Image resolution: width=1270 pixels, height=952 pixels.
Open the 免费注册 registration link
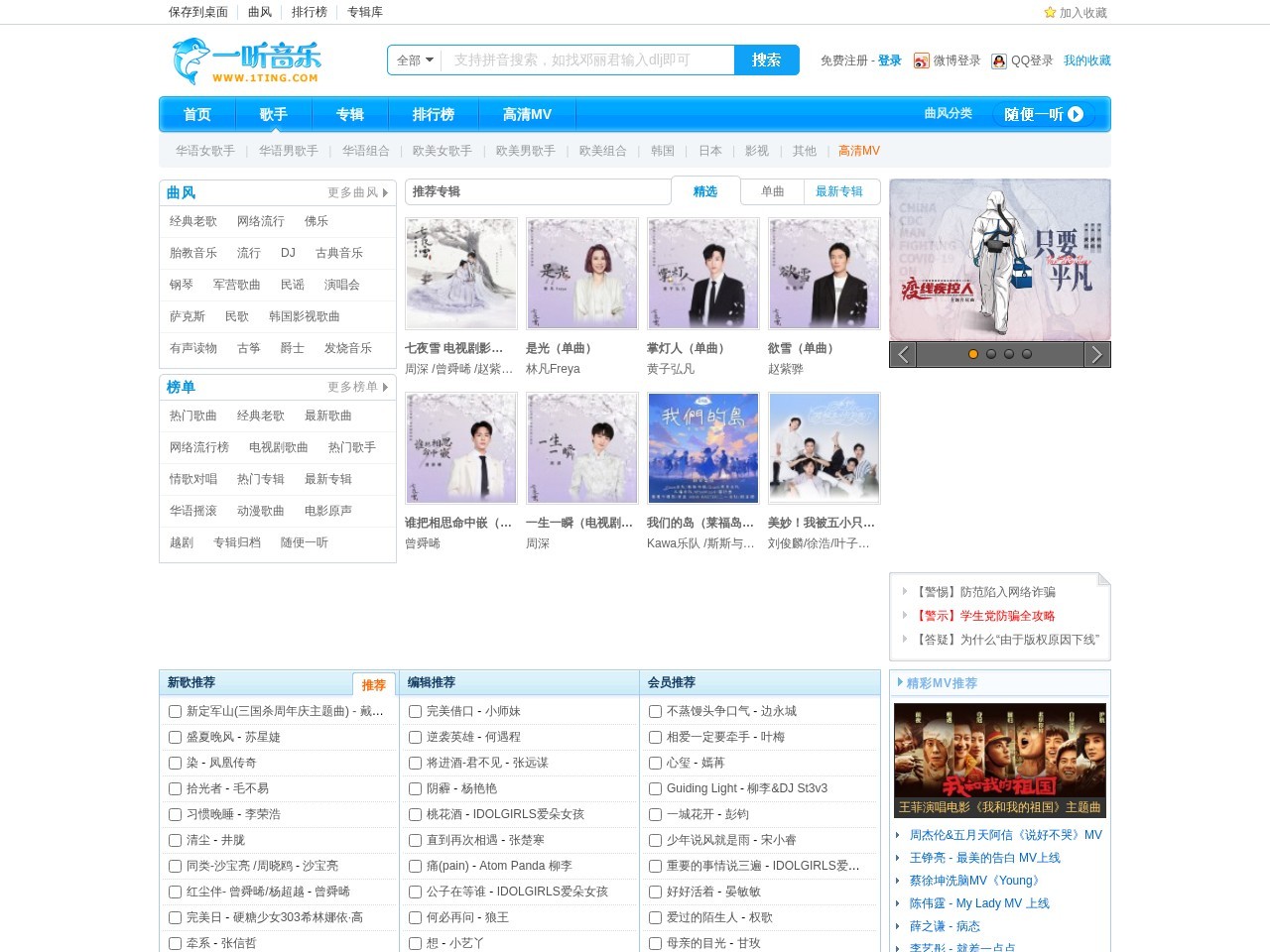coord(843,61)
